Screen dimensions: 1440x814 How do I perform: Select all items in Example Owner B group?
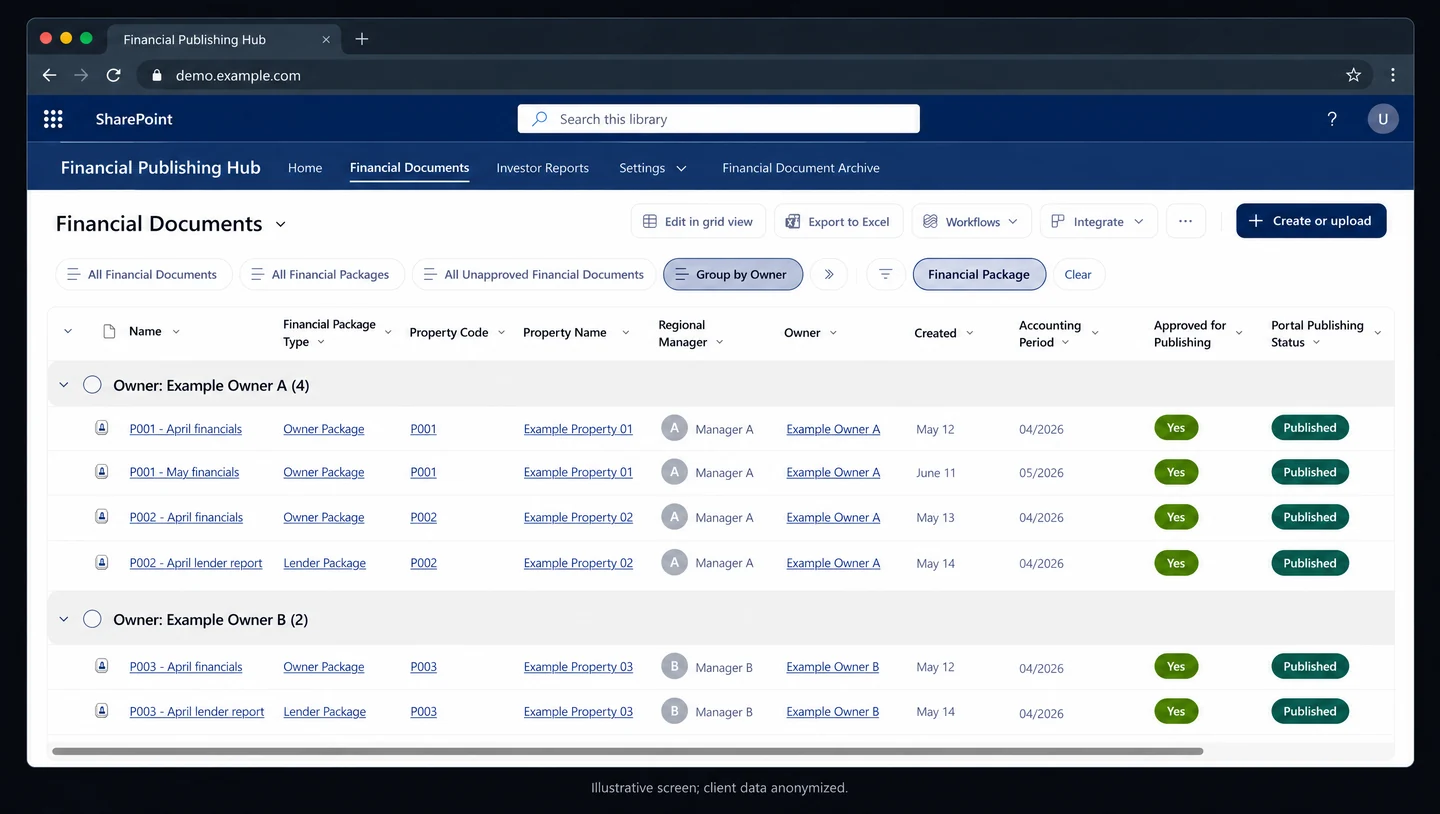92,619
